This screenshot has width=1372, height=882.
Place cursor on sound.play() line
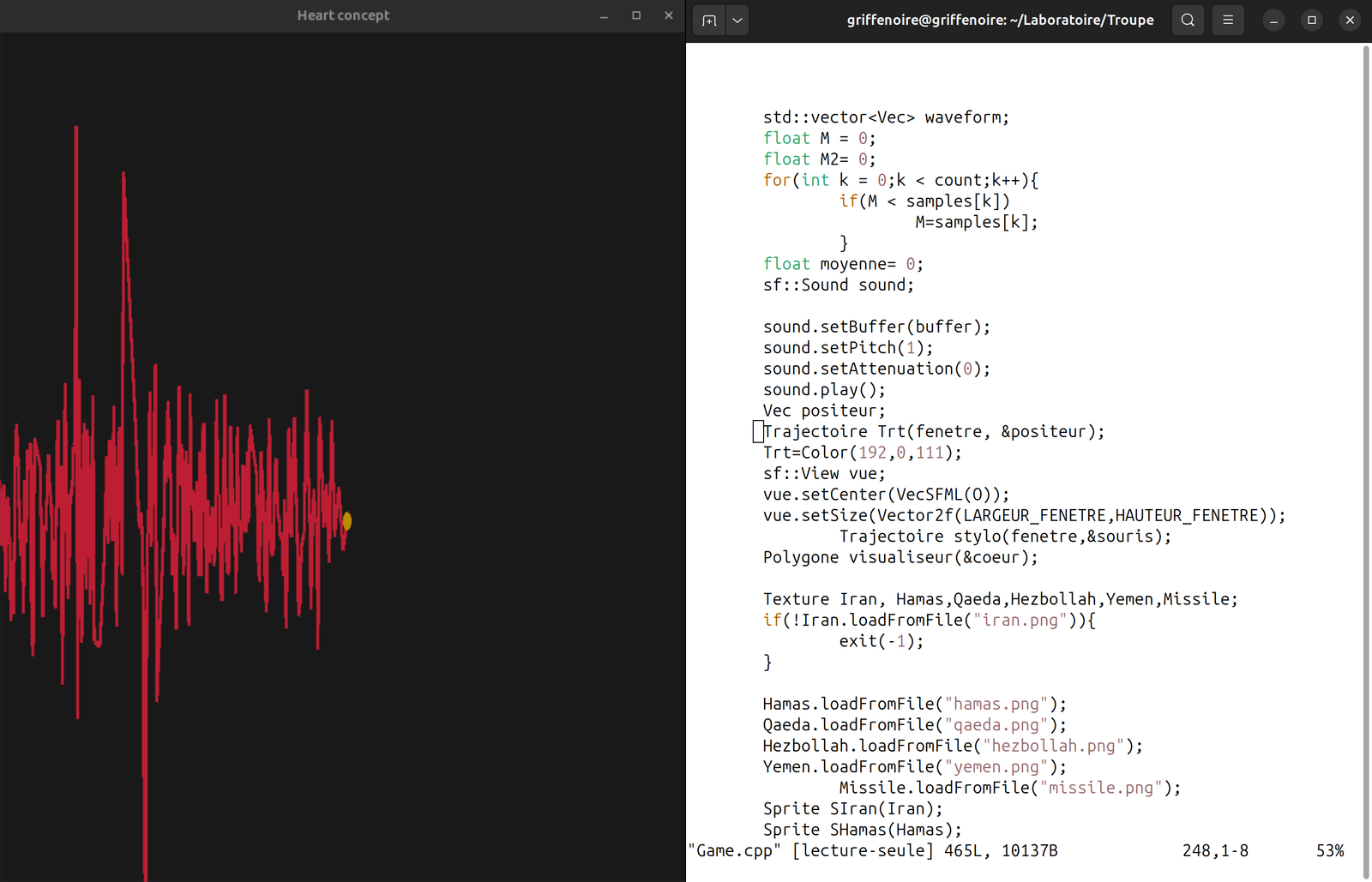(x=824, y=390)
